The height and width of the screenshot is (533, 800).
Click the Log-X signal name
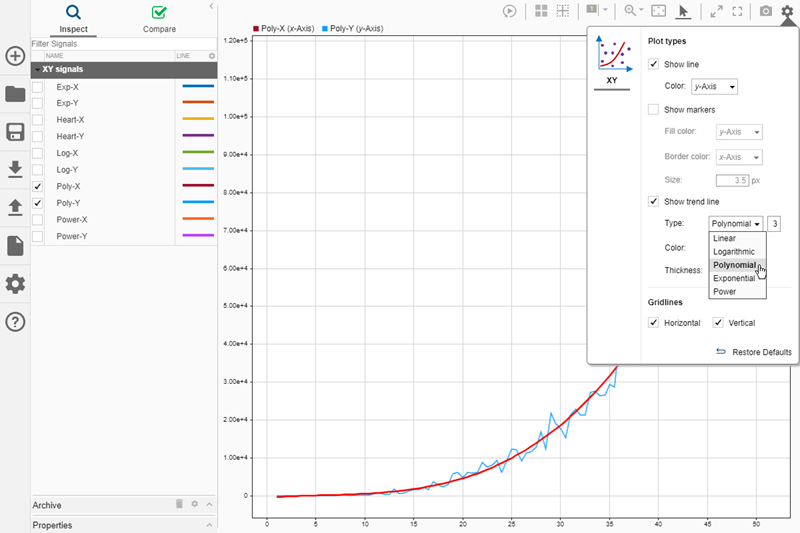(x=67, y=153)
